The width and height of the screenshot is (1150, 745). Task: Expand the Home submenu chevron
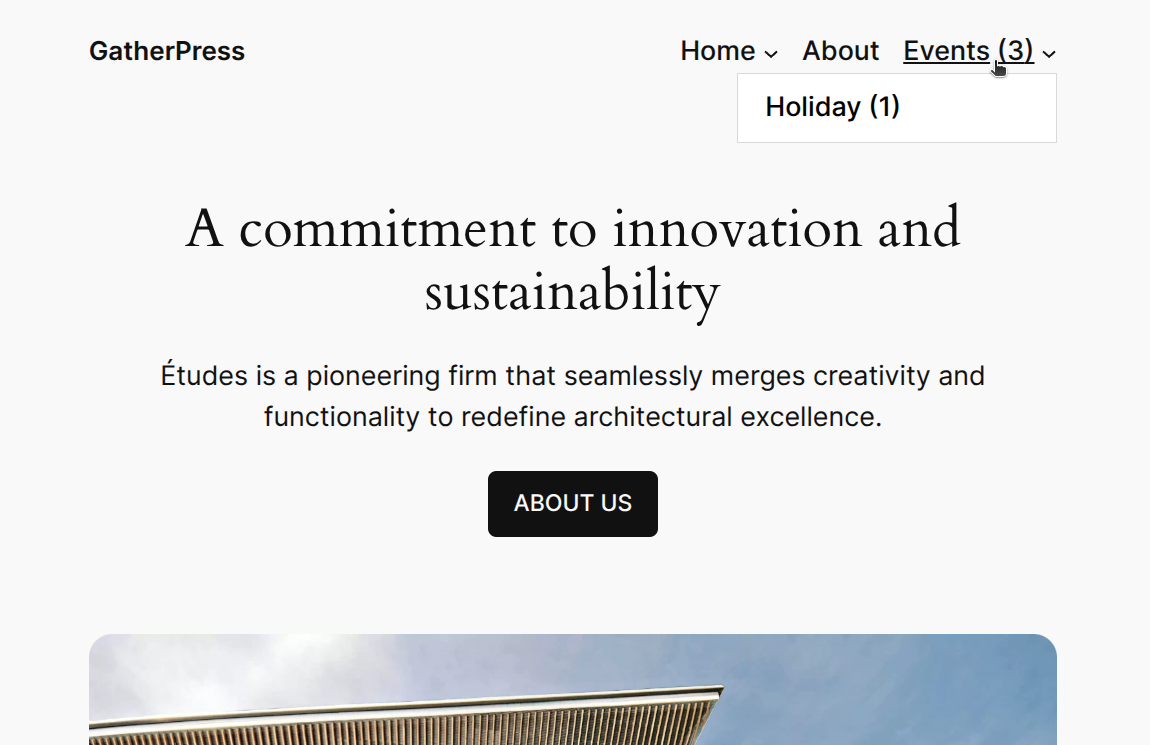(x=771, y=54)
